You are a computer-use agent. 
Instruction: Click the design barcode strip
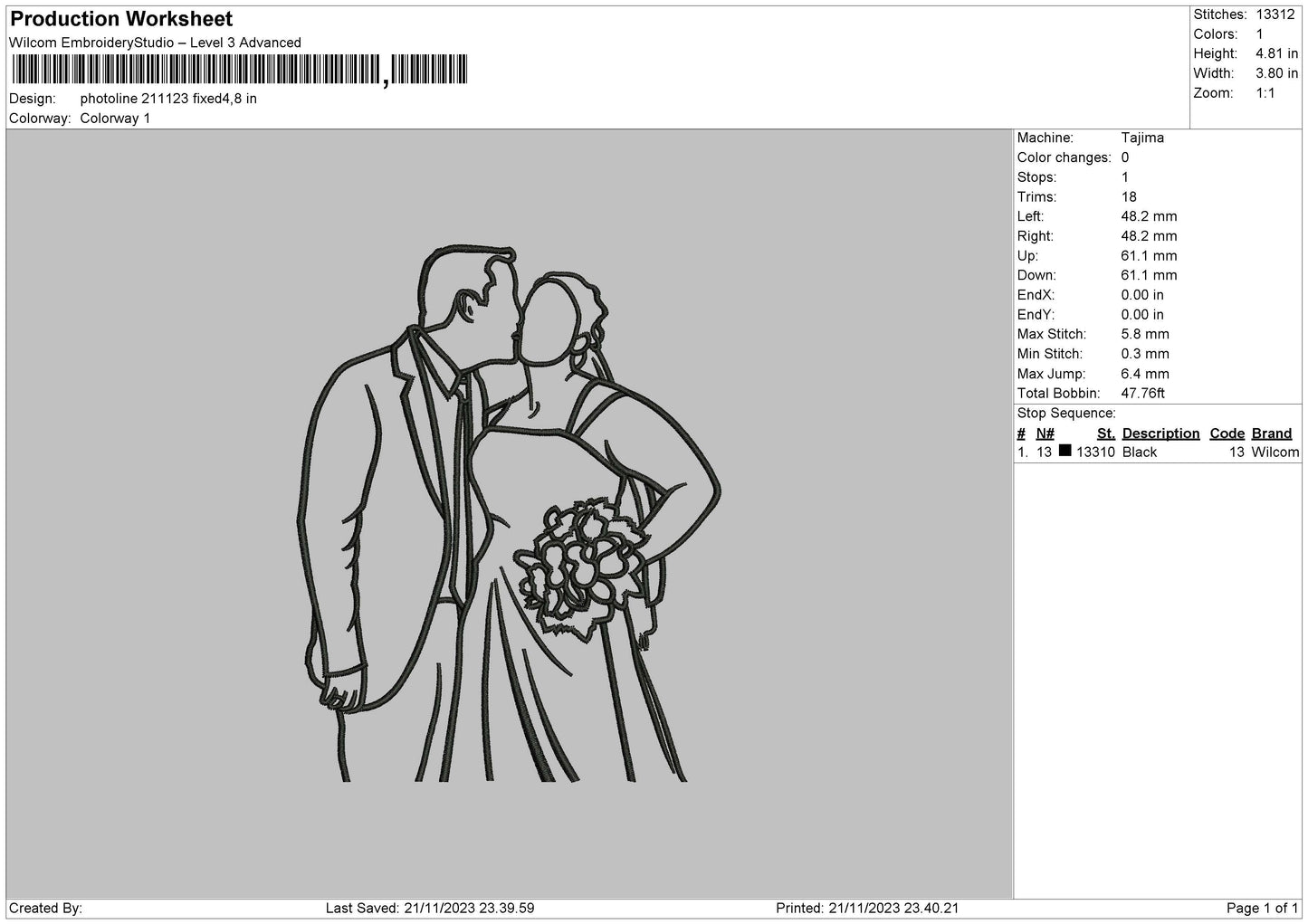(x=240, y=70)
